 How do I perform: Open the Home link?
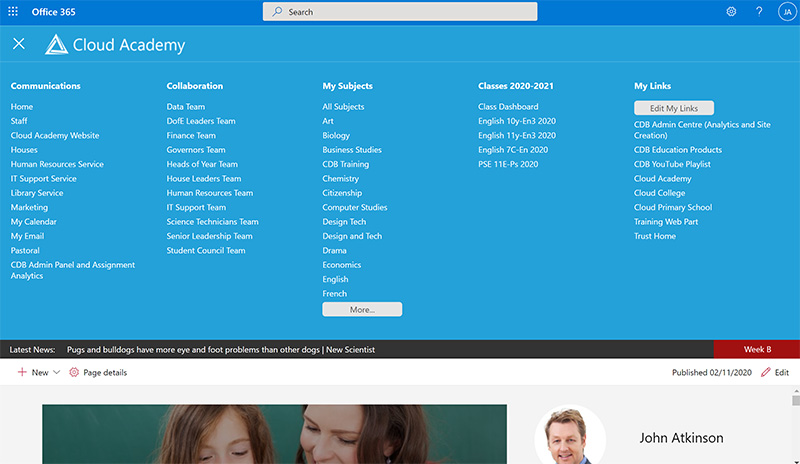coord(22,107)
